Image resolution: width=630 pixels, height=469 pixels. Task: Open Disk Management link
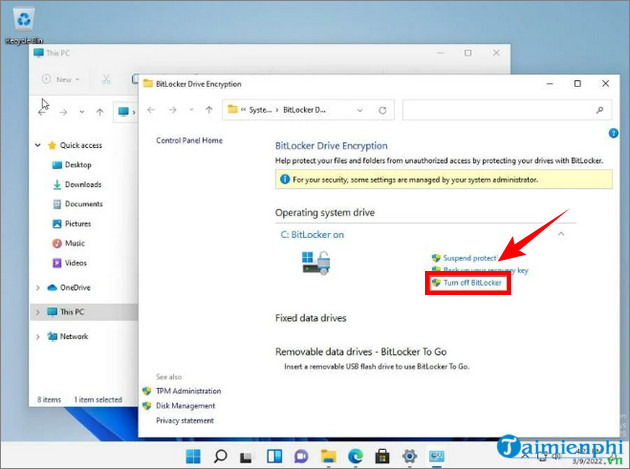point(185,406)
